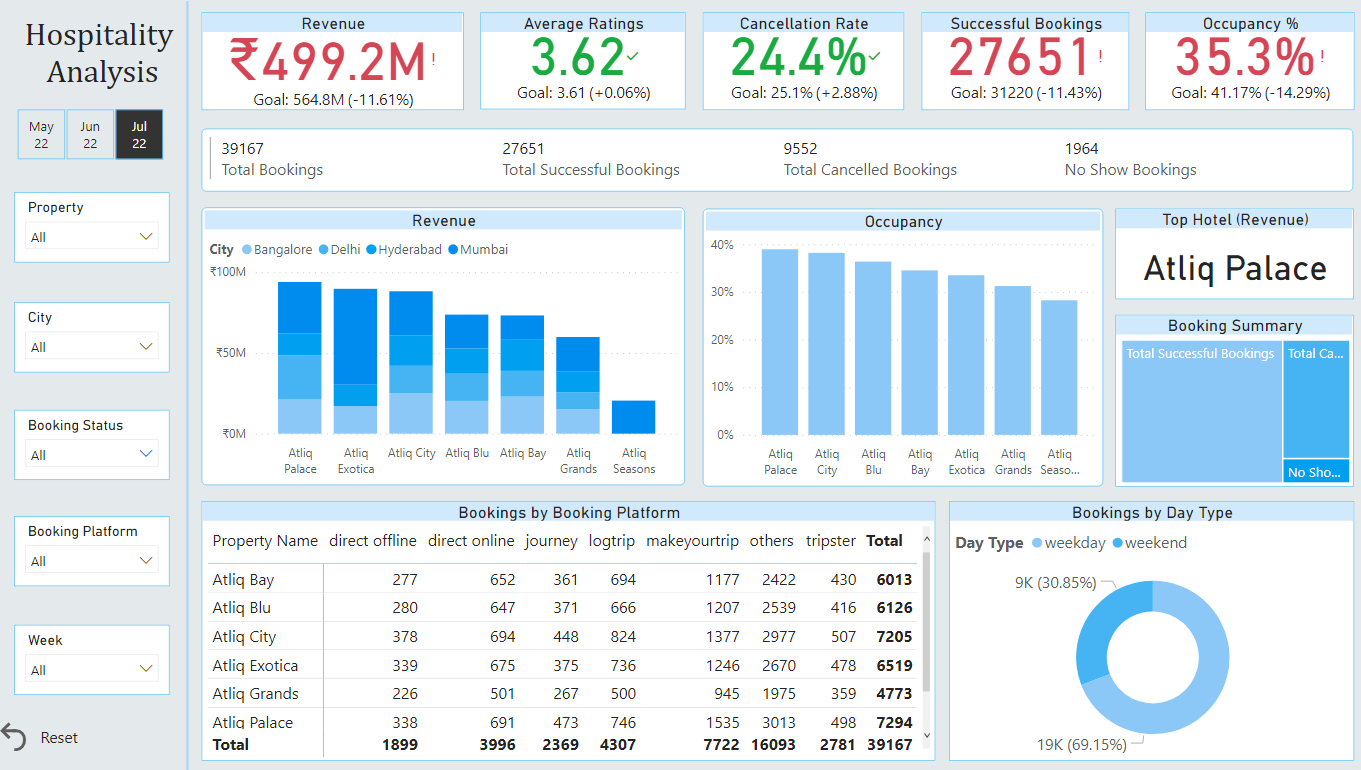Select the May 22 month slicer
This screenshot has height=770, width=1361.
tap(41, 135)
